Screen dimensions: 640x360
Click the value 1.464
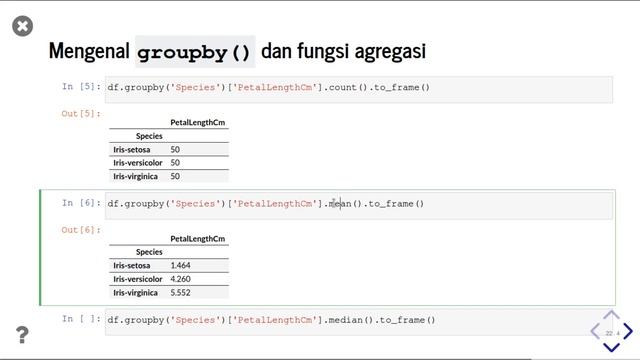[x=180, y=266]
